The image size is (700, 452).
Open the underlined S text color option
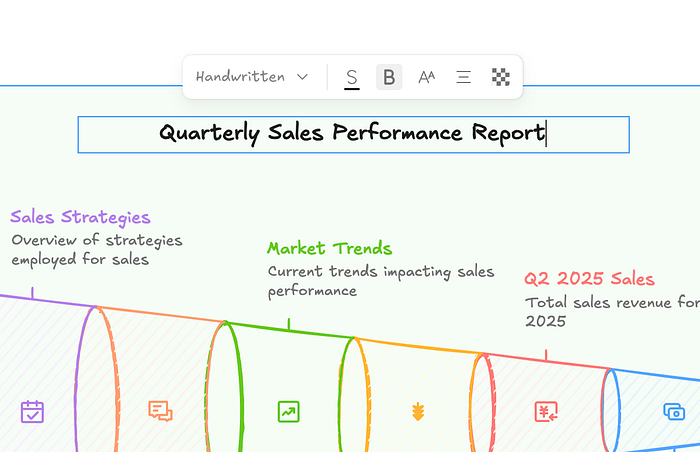(352, 77)
